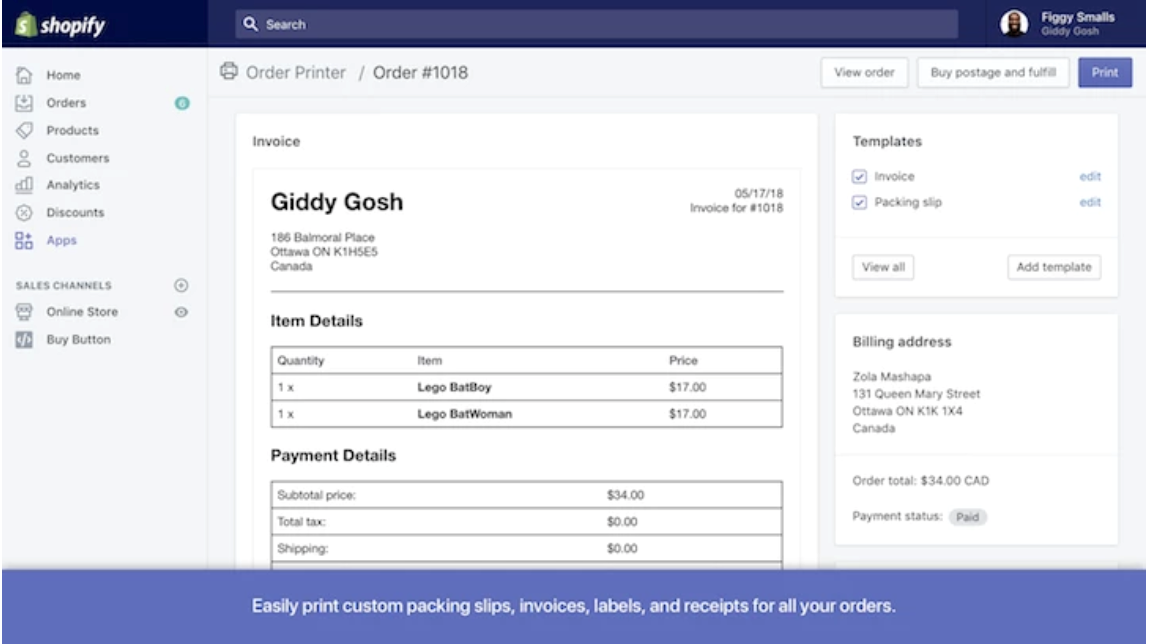Click Buy postage and fulfill button
1150x644 pixels.
[992, 73]
